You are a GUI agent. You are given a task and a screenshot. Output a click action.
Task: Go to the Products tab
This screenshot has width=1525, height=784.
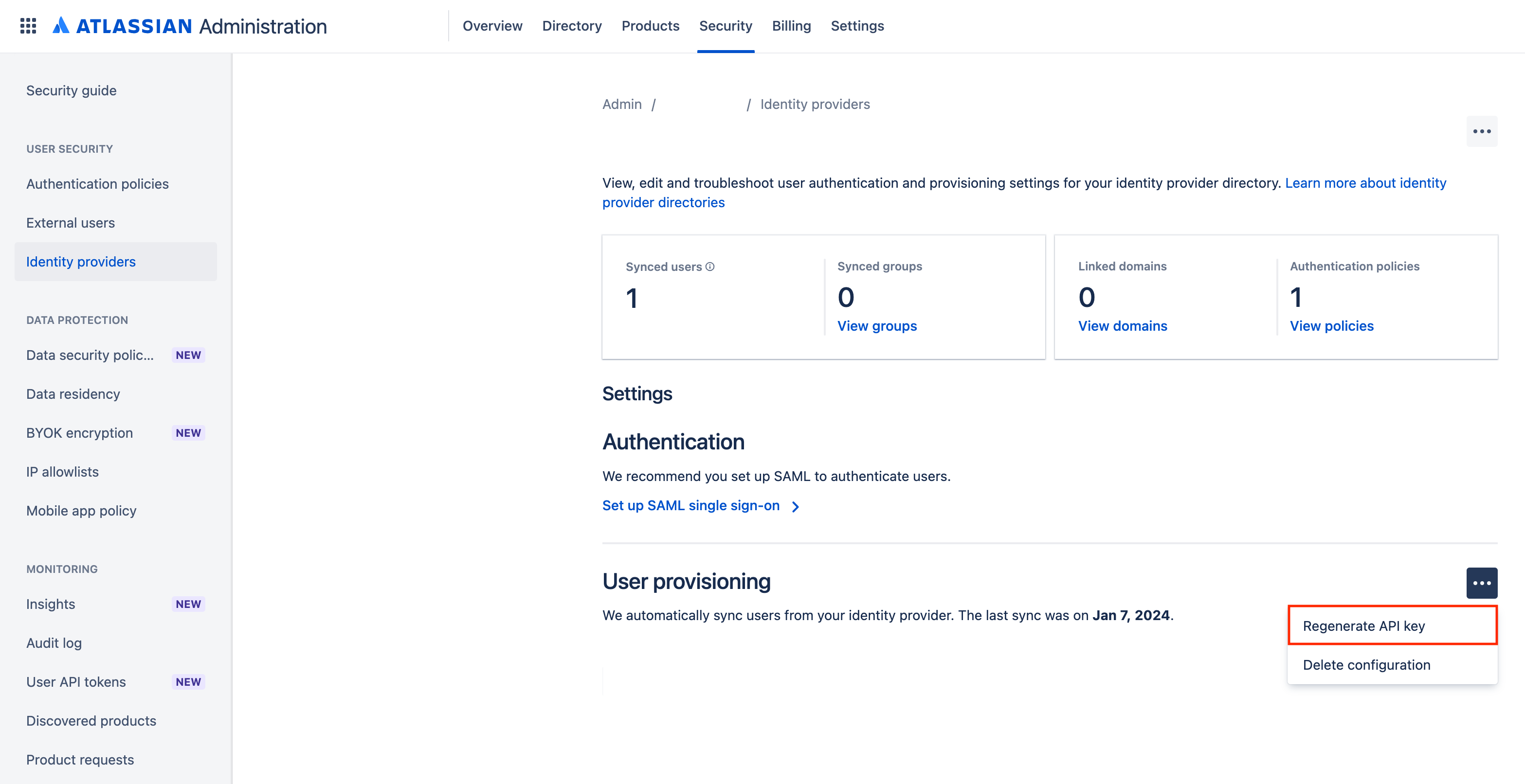coord(650,26)
